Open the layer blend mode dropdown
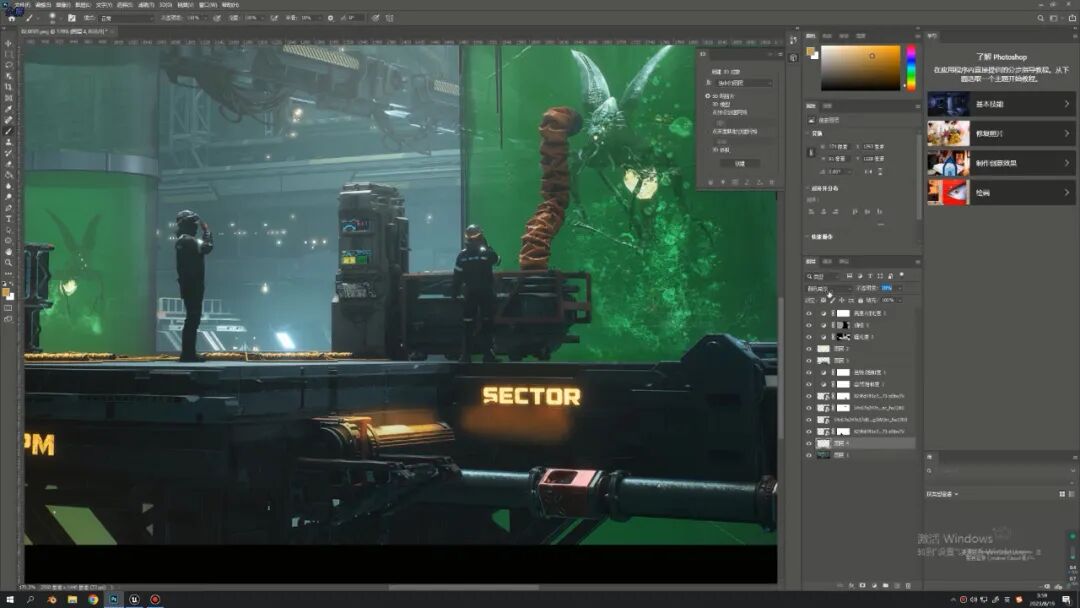1080x608 pixels. [x=829, y=288]
